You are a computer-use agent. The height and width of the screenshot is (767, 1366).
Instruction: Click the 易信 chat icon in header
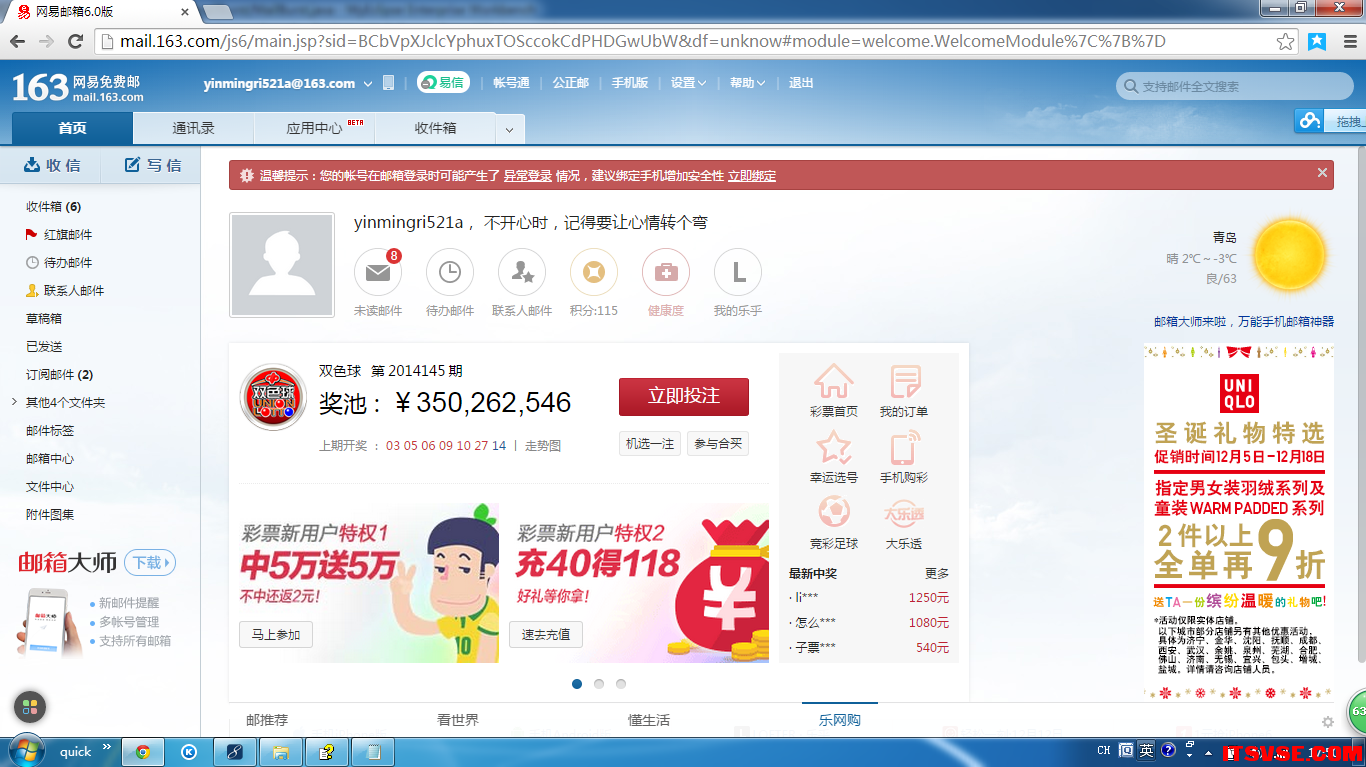tap(443, 83)
